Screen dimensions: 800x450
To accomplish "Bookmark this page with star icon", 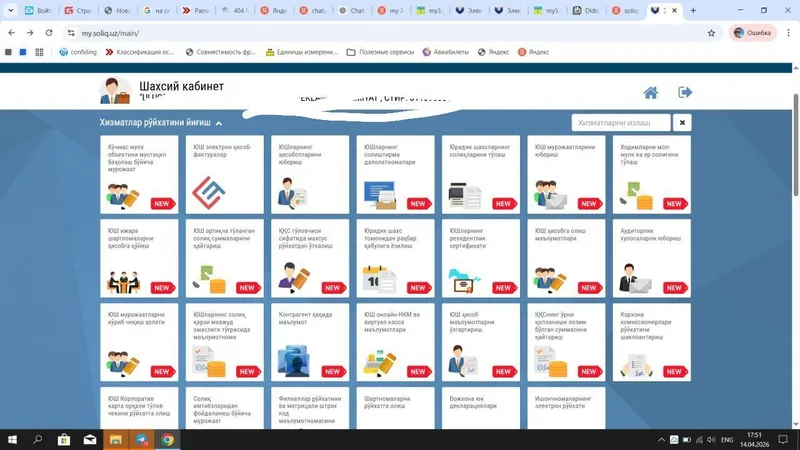I will [711, 33].
